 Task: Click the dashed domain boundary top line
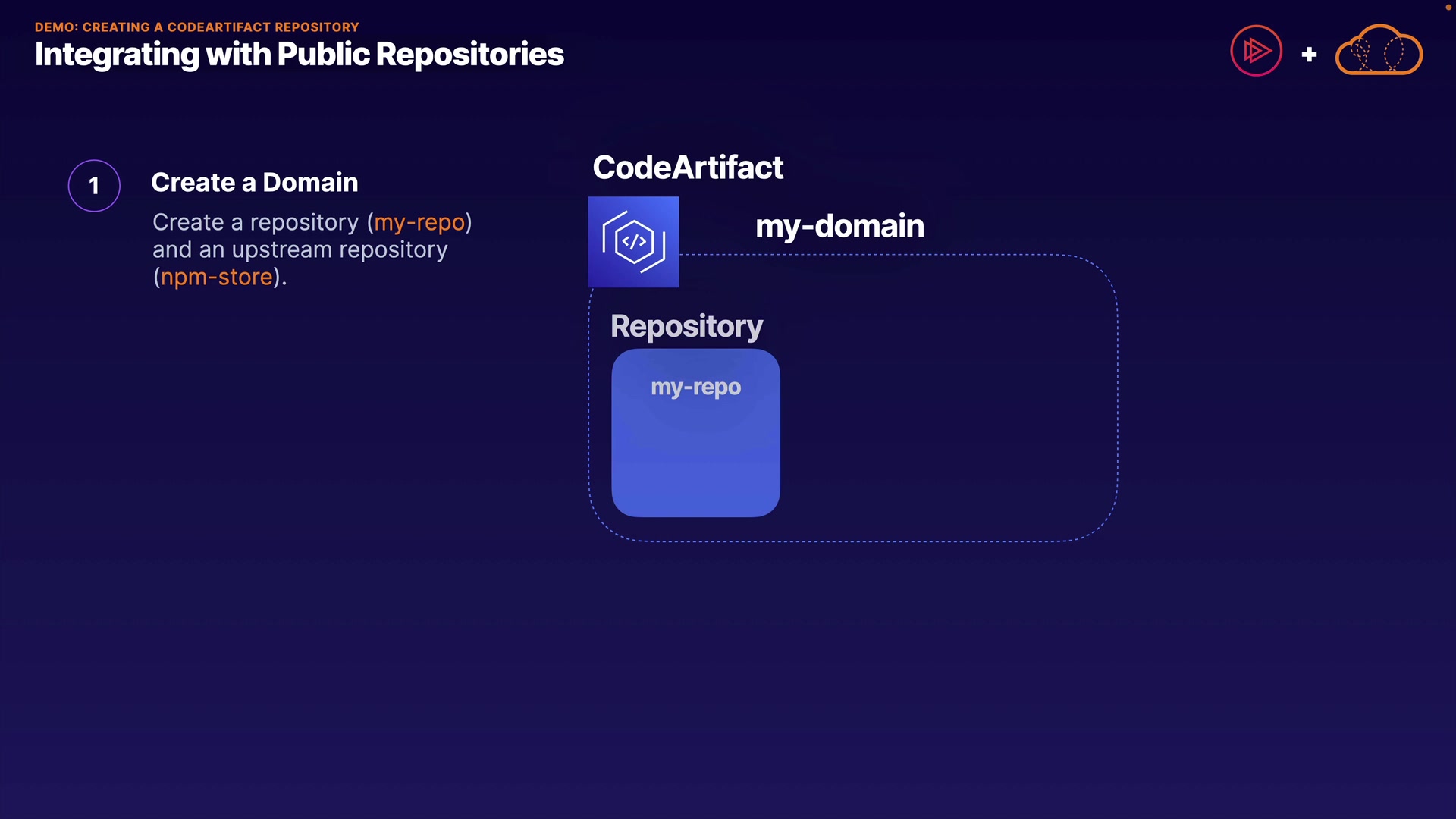click(x=872, y=255)
